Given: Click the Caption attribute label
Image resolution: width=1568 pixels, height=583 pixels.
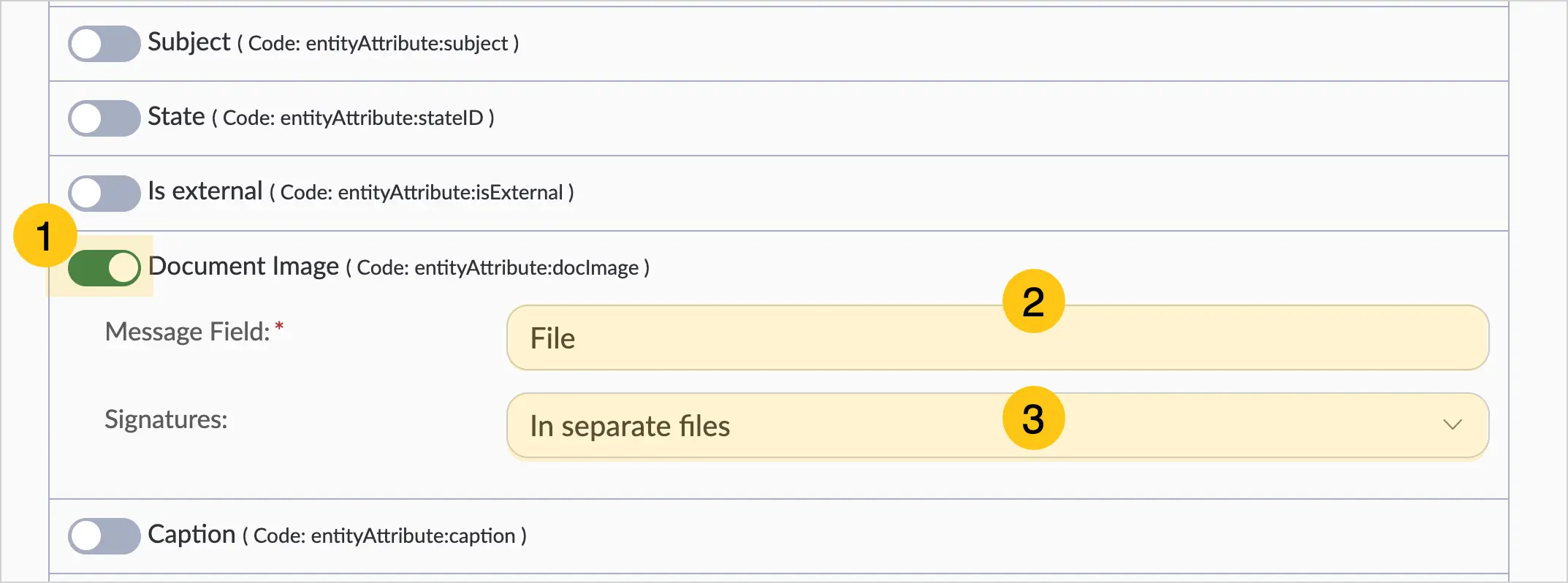Looking at the screenshot, I should point(191,535).
